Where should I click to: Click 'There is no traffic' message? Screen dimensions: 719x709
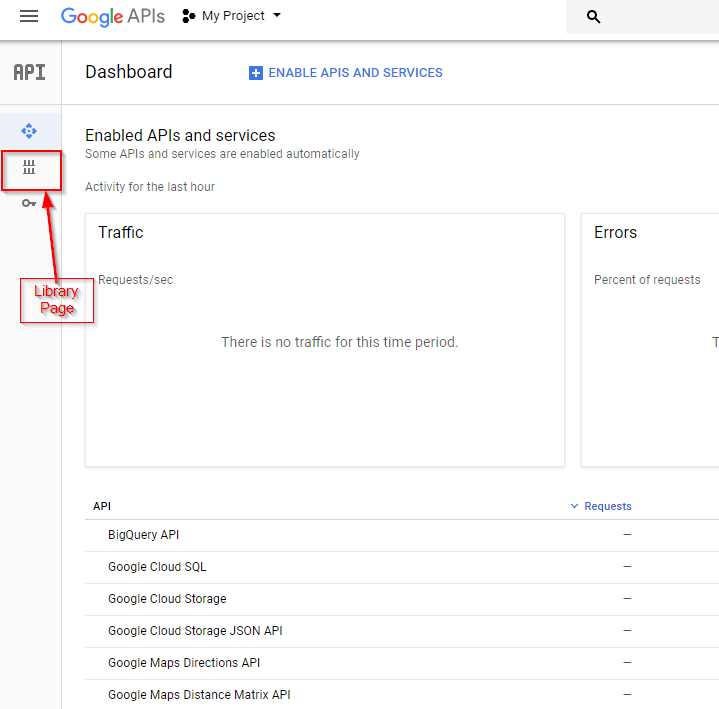point(340,342)
